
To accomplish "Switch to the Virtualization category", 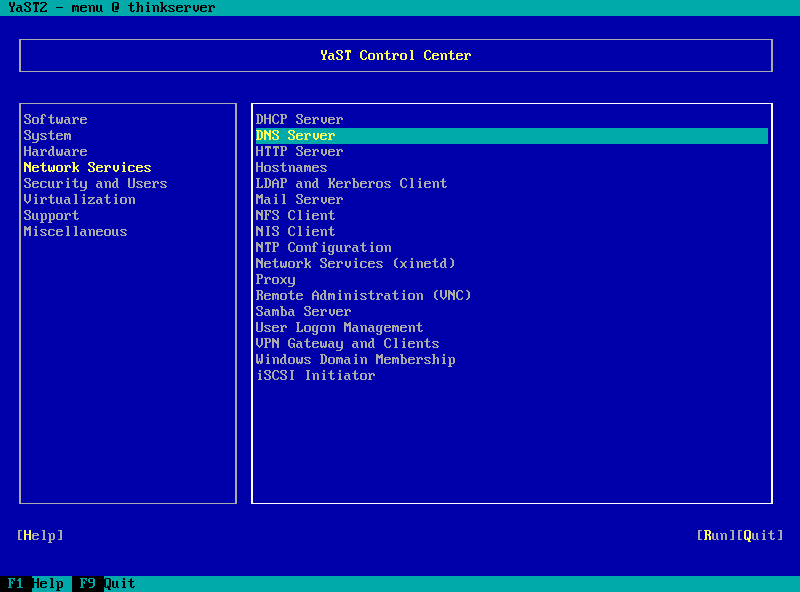I will 80,200.
